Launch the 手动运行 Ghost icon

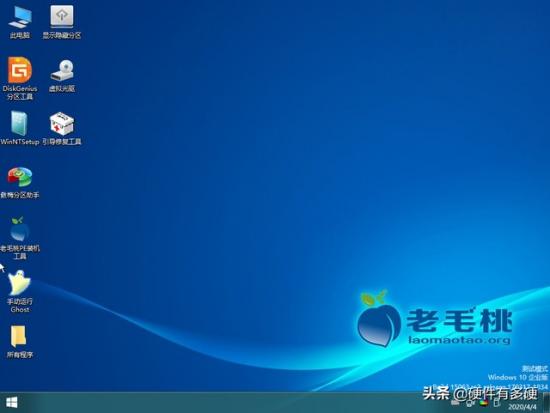pos(20,292)
